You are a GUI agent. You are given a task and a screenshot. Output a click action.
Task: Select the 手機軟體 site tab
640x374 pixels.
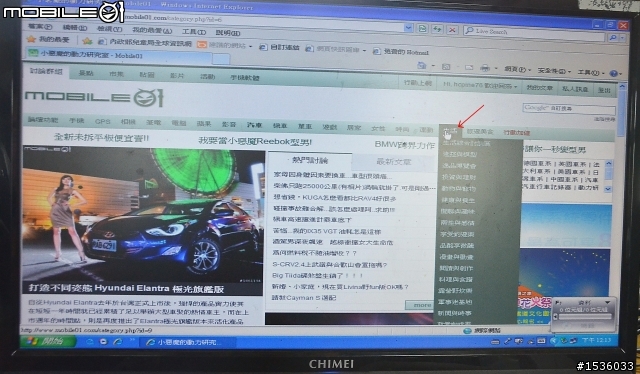(244, 77)
